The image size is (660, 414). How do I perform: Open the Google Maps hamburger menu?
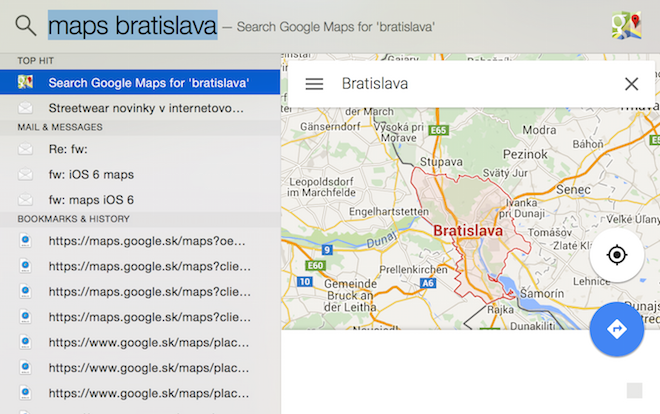pyautogui.click(x=314, y=84)
